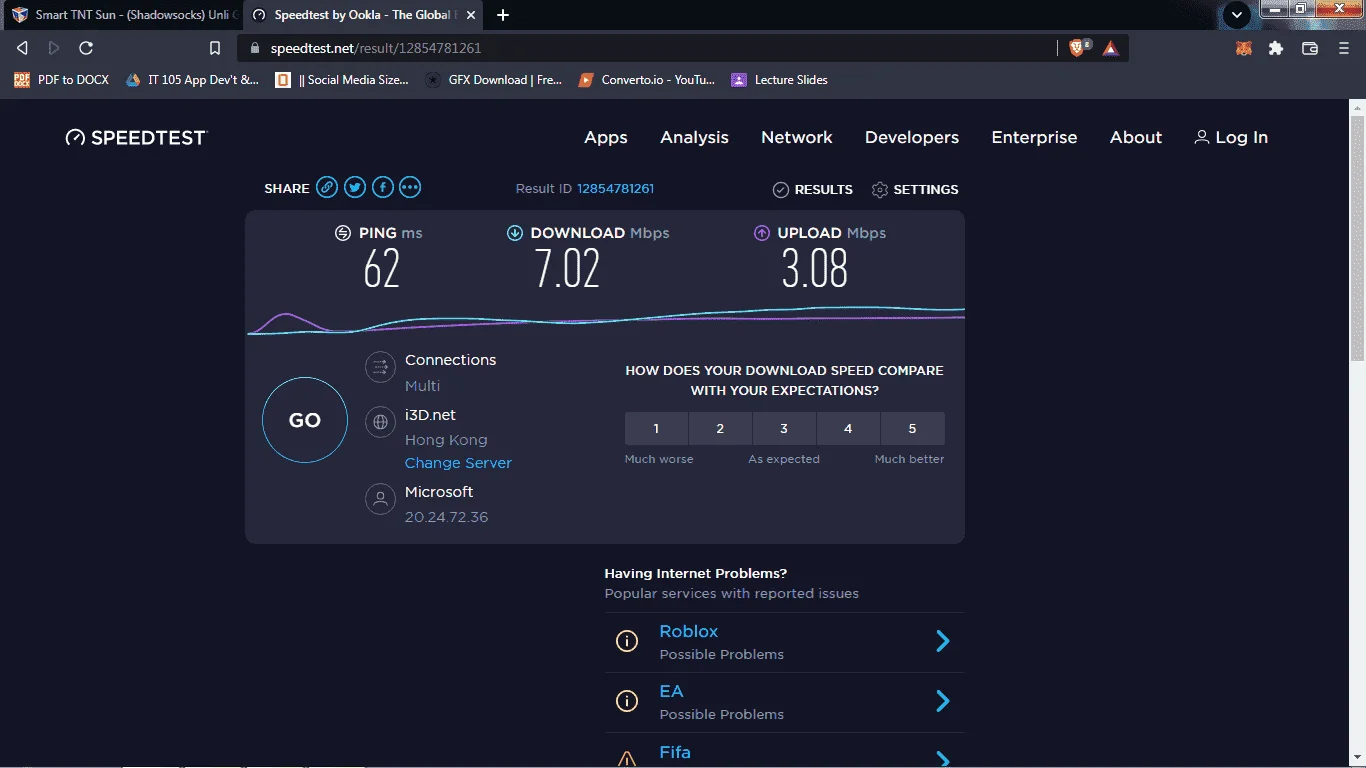This screenshot has width=1366, height=768.
Task: Click the download value 7.02
Action: point(567,269)
